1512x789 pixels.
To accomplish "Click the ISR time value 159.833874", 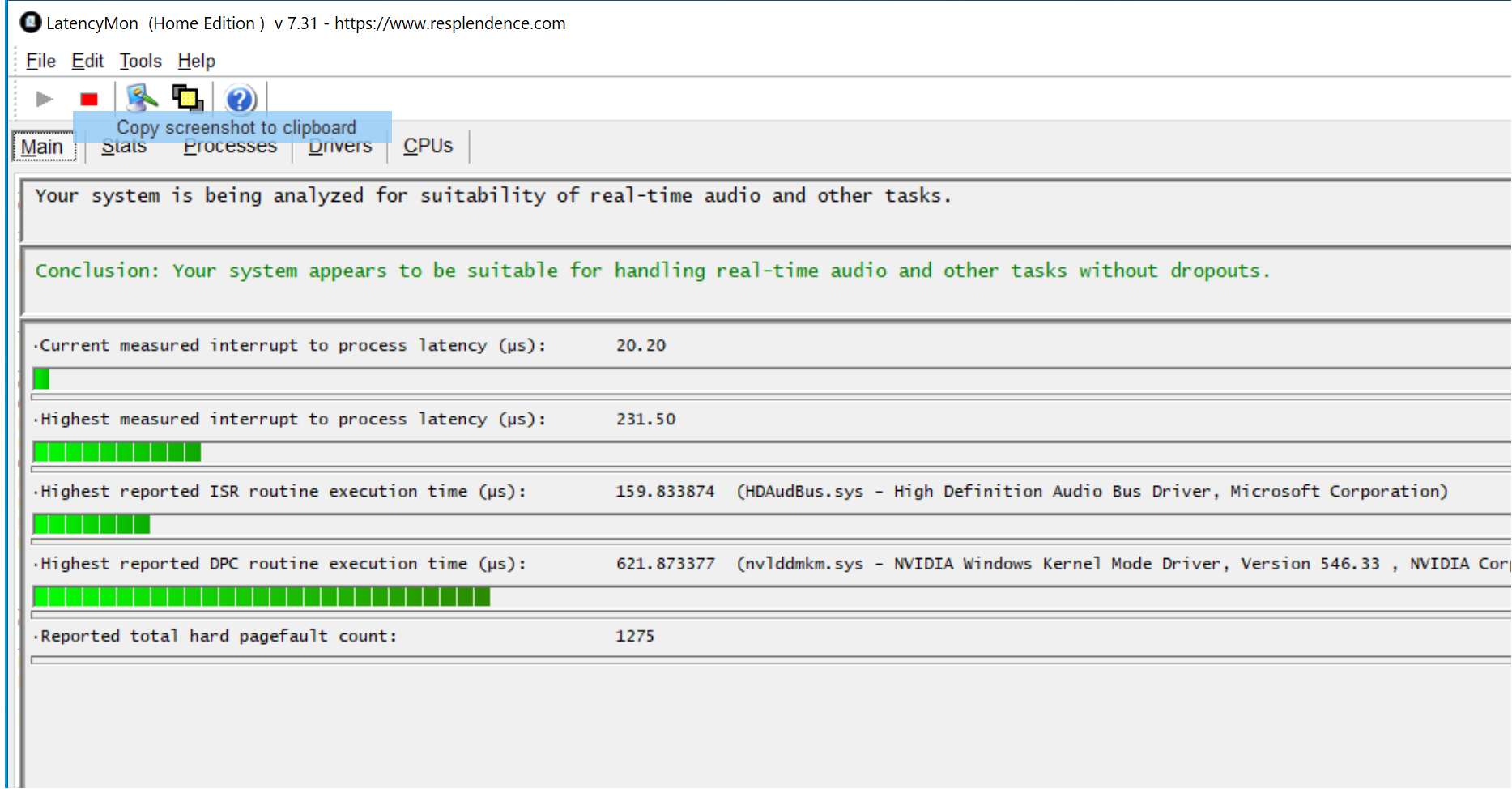I will coord(665,491).
